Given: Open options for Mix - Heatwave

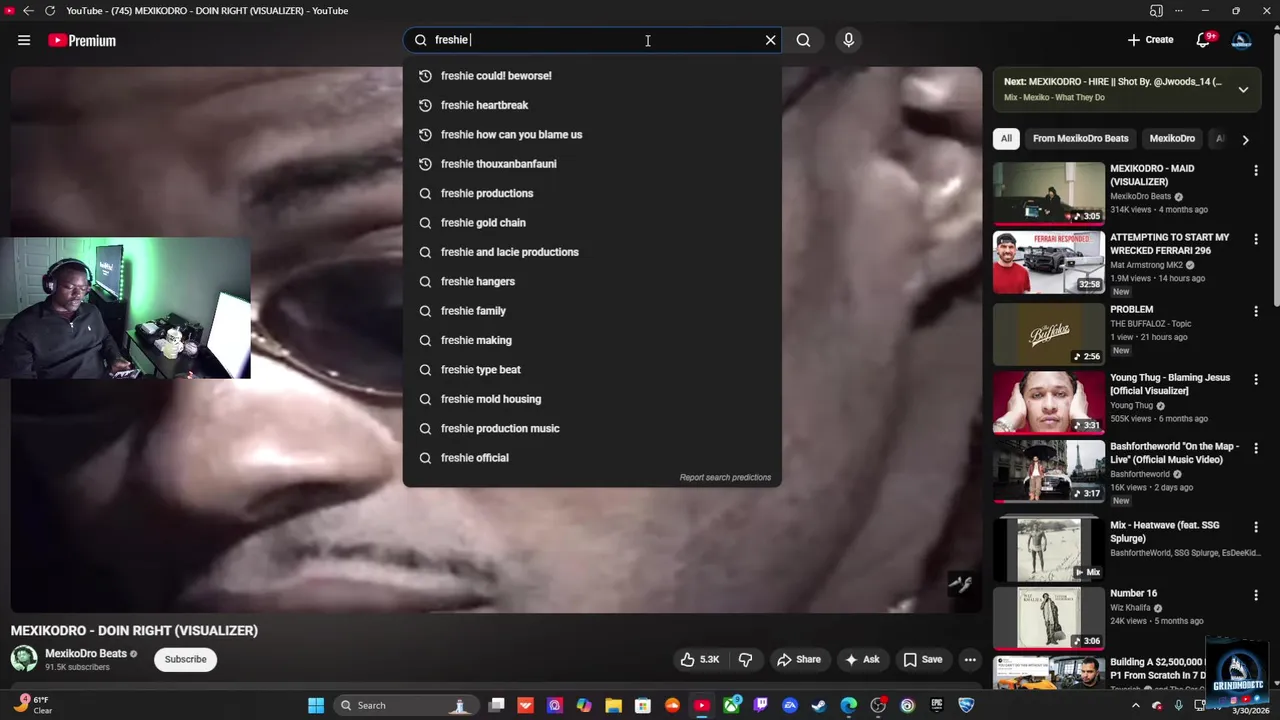Looking at the screenshot, I should 1256,527.
